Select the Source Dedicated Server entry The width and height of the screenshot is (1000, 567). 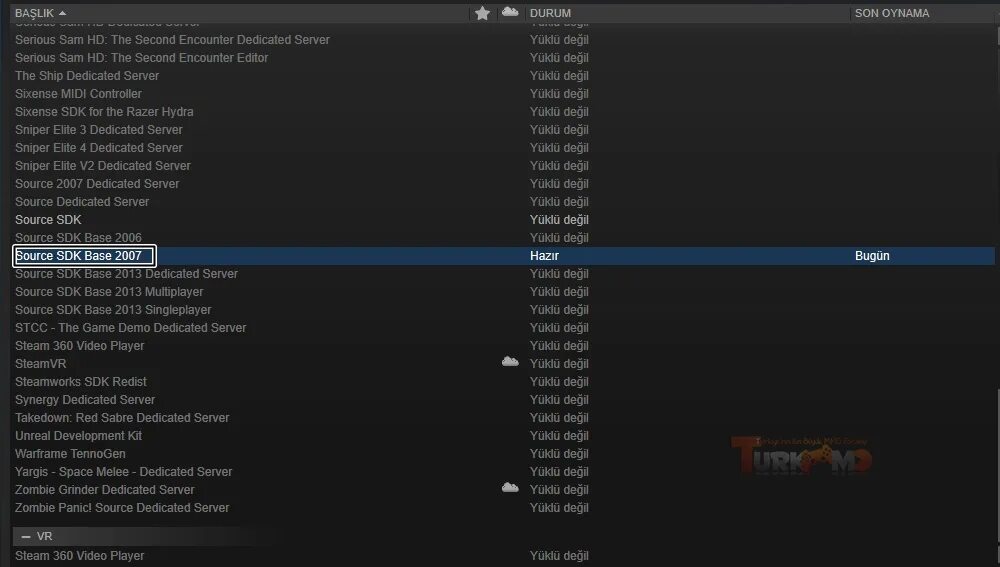tap(82, 202)
